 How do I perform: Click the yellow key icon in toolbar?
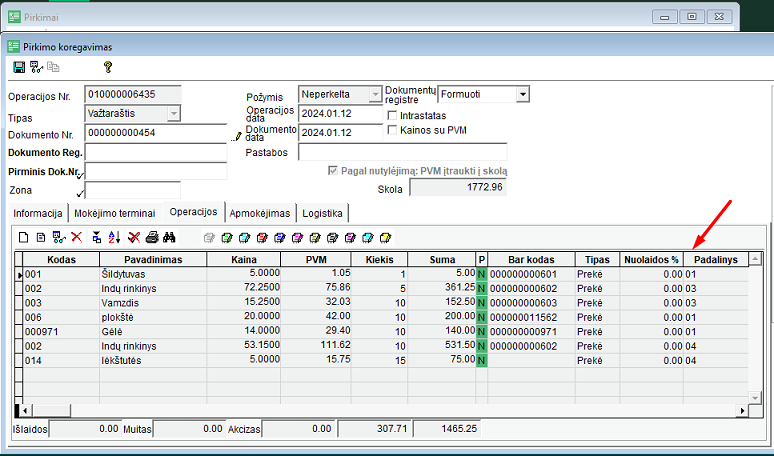pyautogui.click(x=108, y=67)
